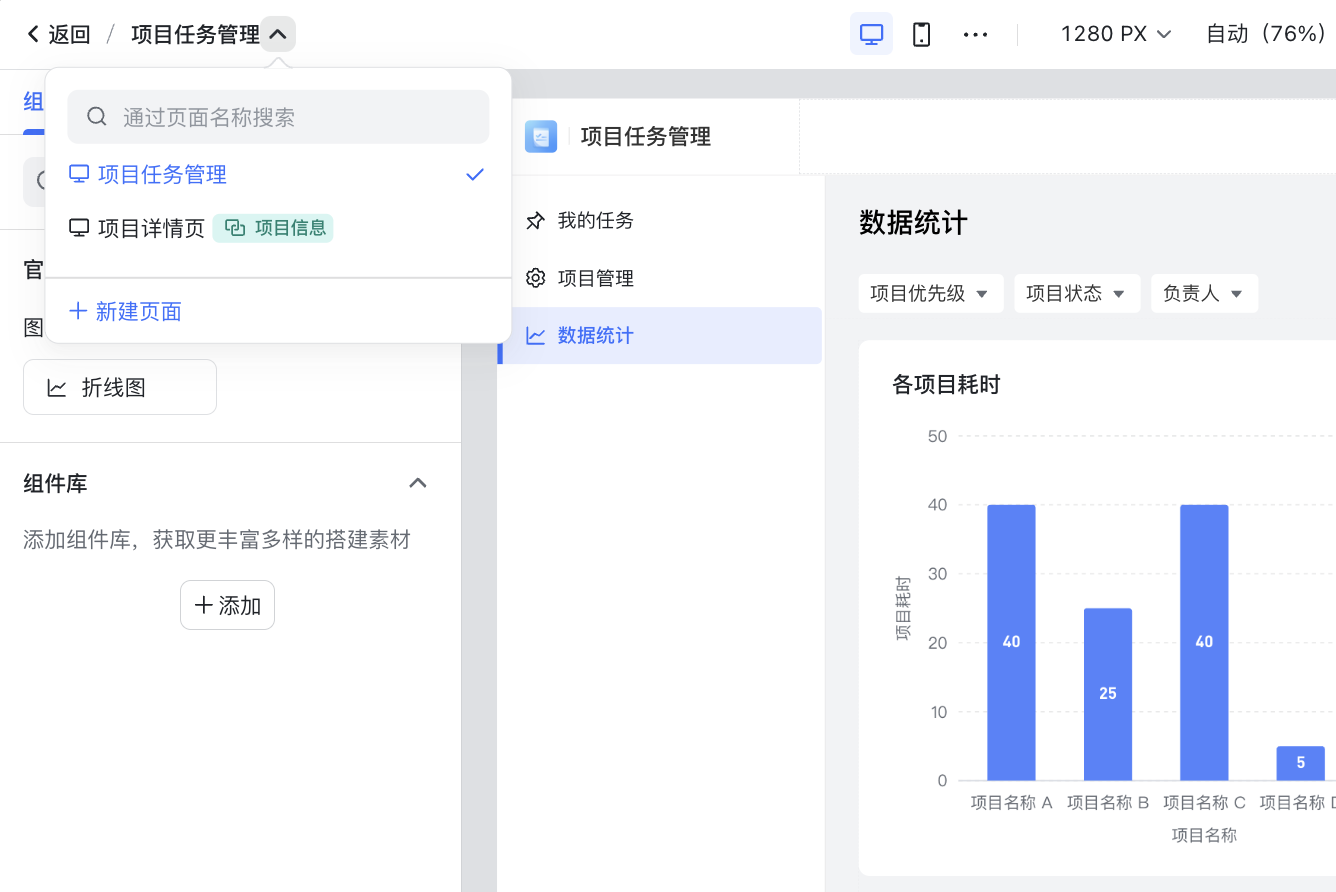Select 项目详情页 page in the list
The image size is (1336, 892).
click(278, 228)
